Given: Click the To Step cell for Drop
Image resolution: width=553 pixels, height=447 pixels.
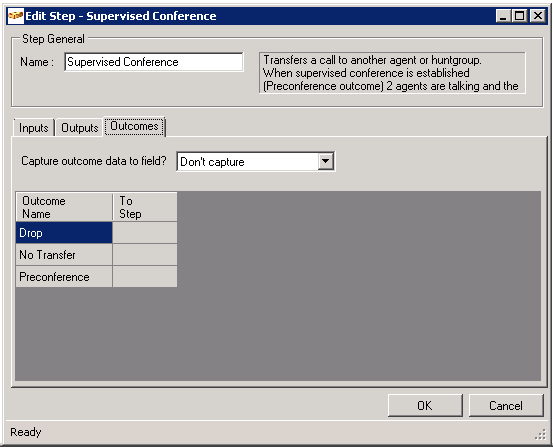Looking at the screenshot, I should (x=145, y=233).
